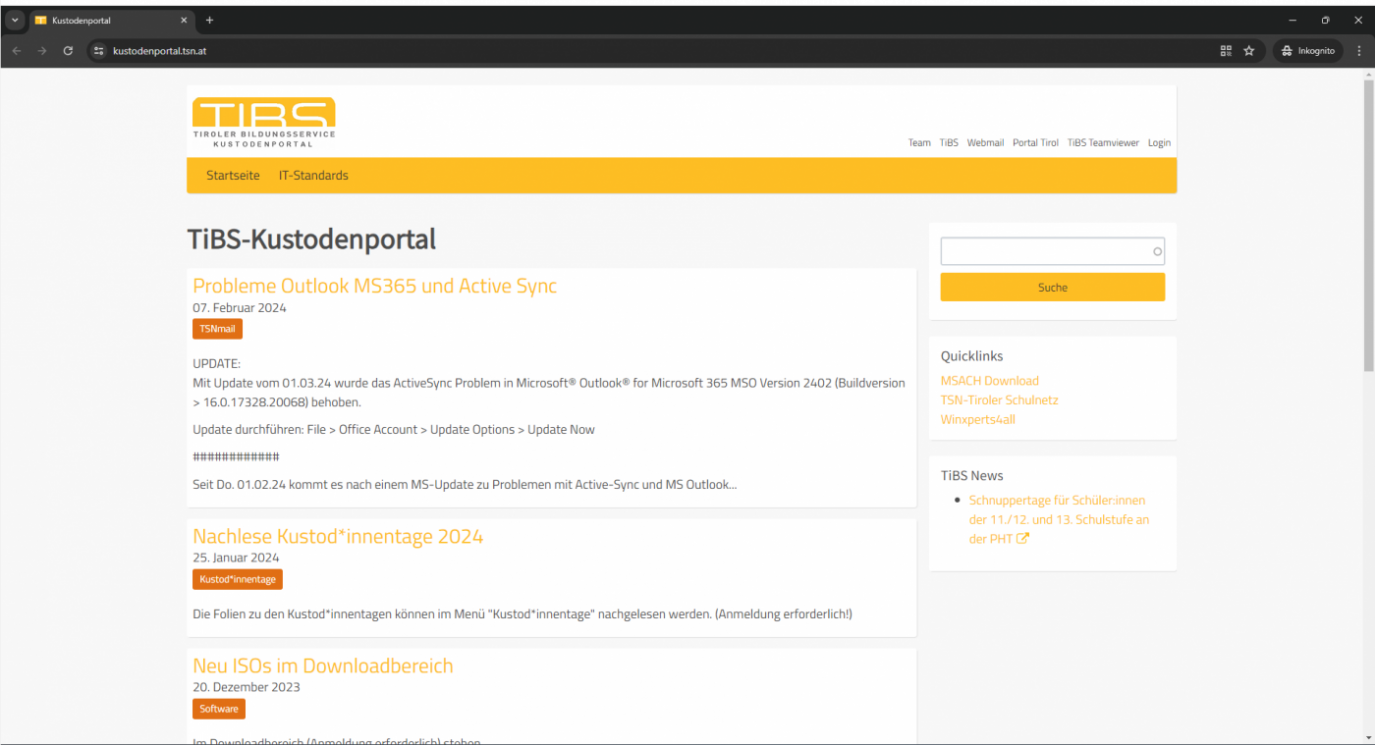Click the reload icon in the browser toolbar
The width and height of the screenshot is (1375, 745).
67,50
